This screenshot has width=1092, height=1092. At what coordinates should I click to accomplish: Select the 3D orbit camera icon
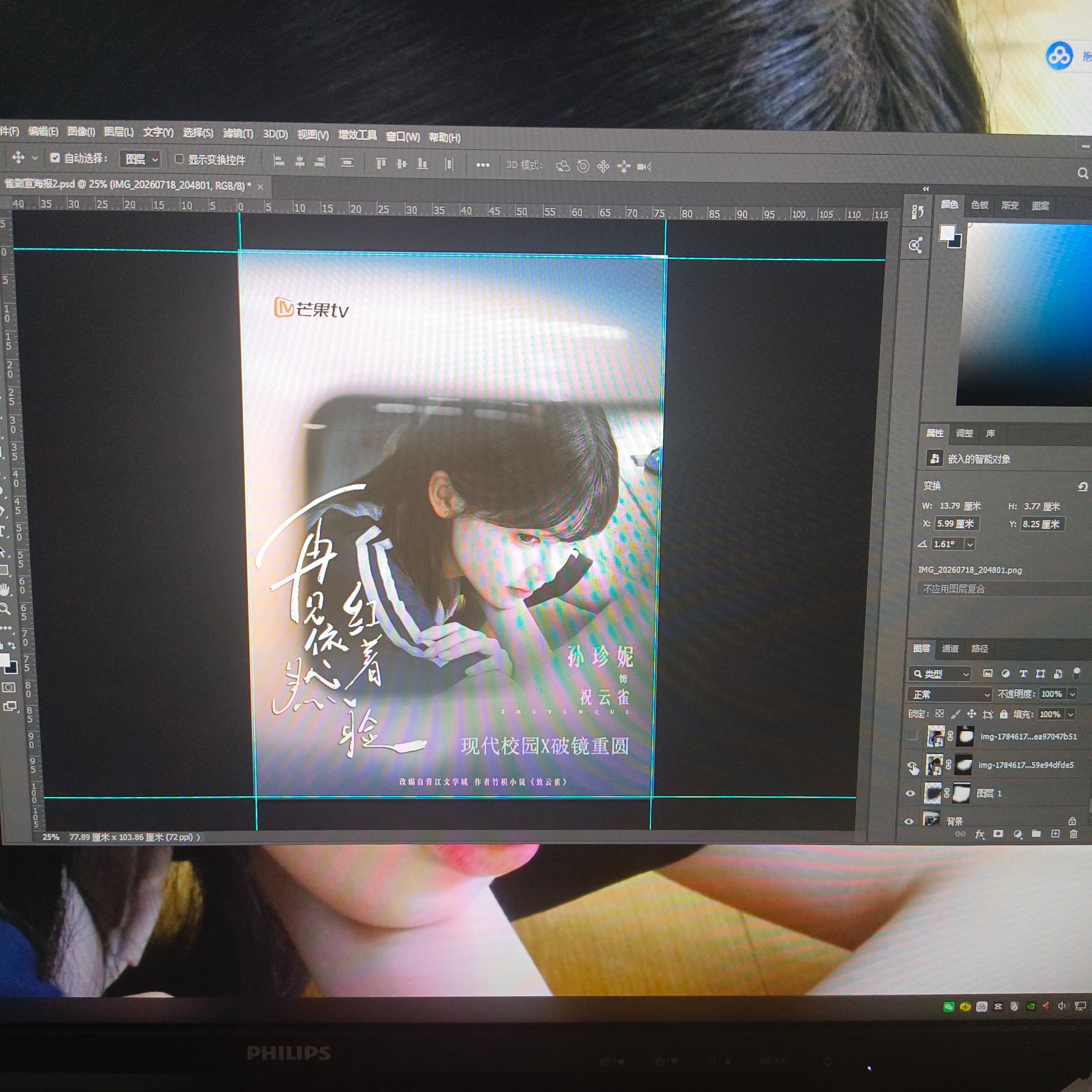pyautogui.click(x=563, y=166)
